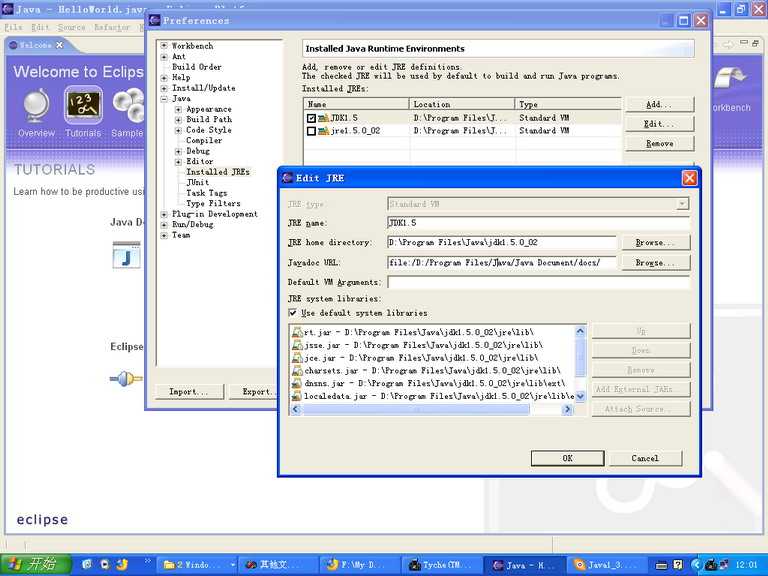The image size is (768, 576).
Task: Click the JRE home directory field
Action: click(502, 242)
